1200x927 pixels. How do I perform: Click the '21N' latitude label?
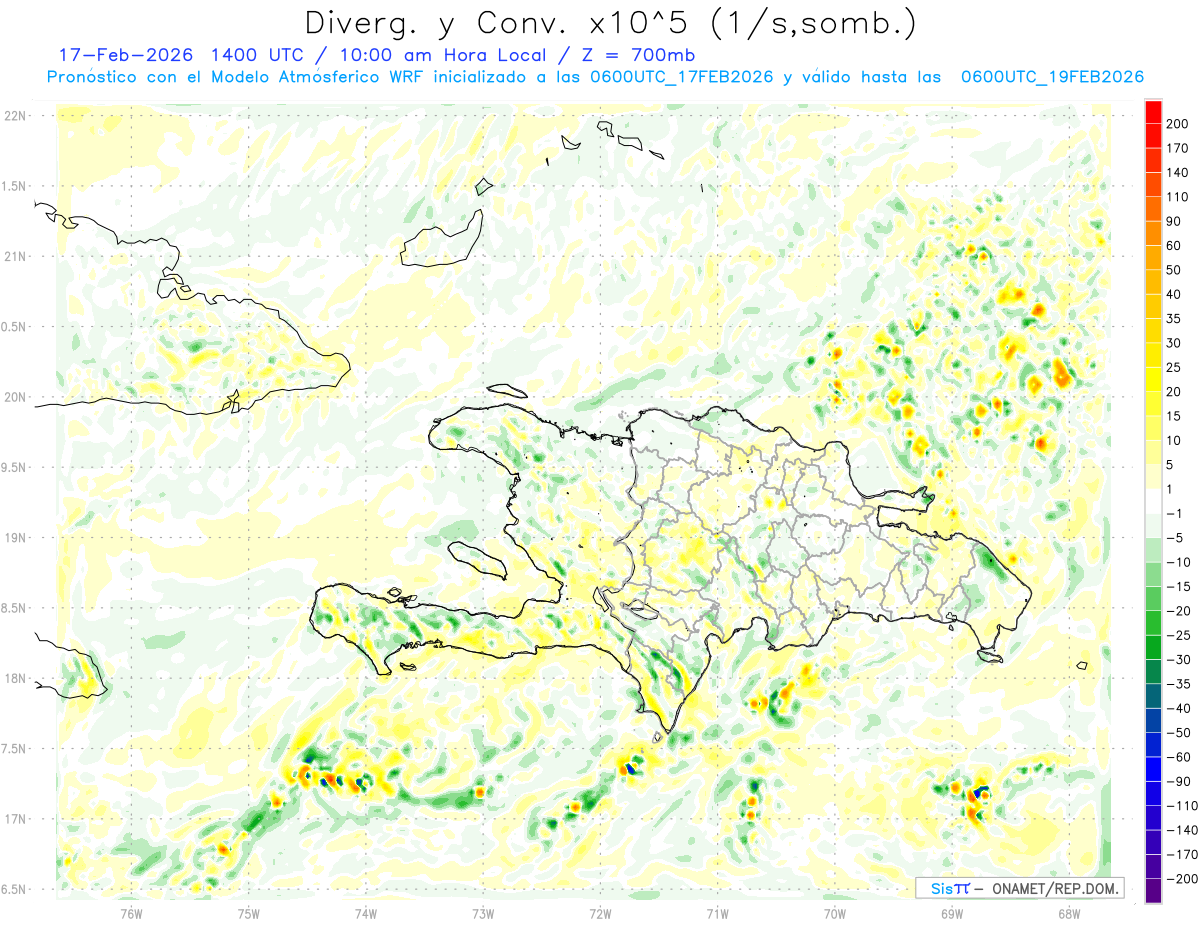[15, 256]
